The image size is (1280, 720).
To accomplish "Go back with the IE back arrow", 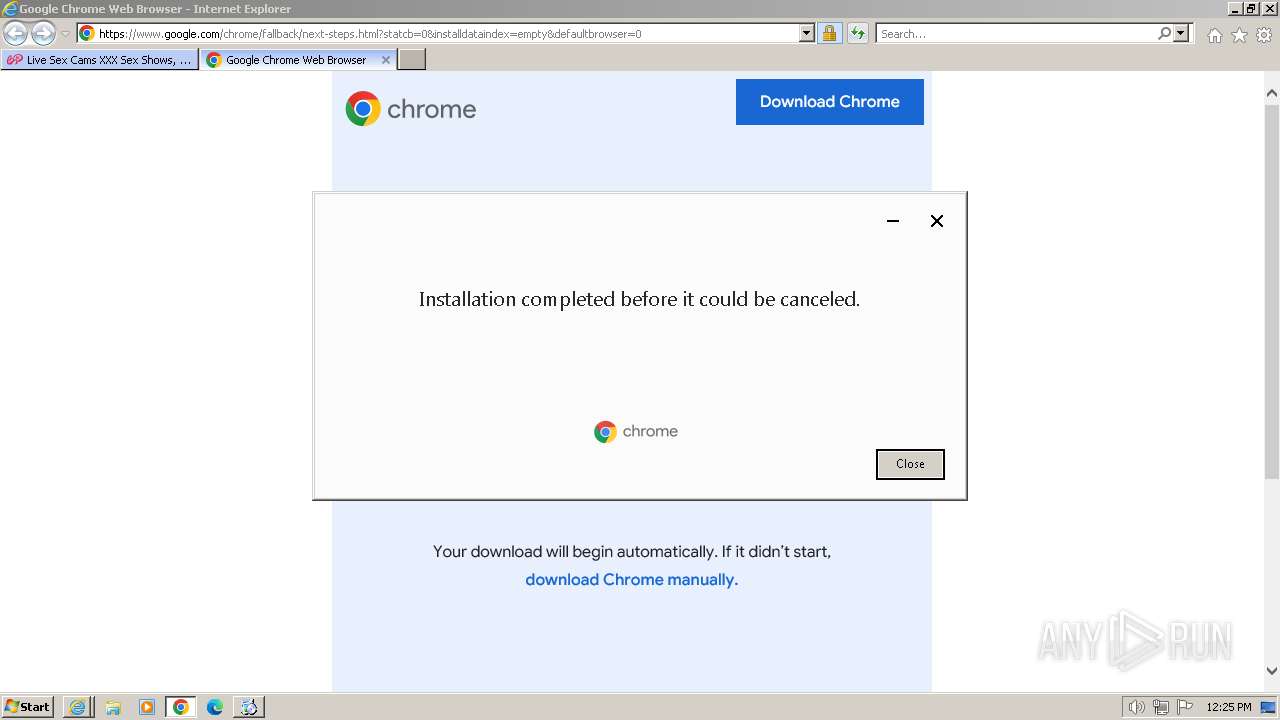I will [x=16, y=34].
